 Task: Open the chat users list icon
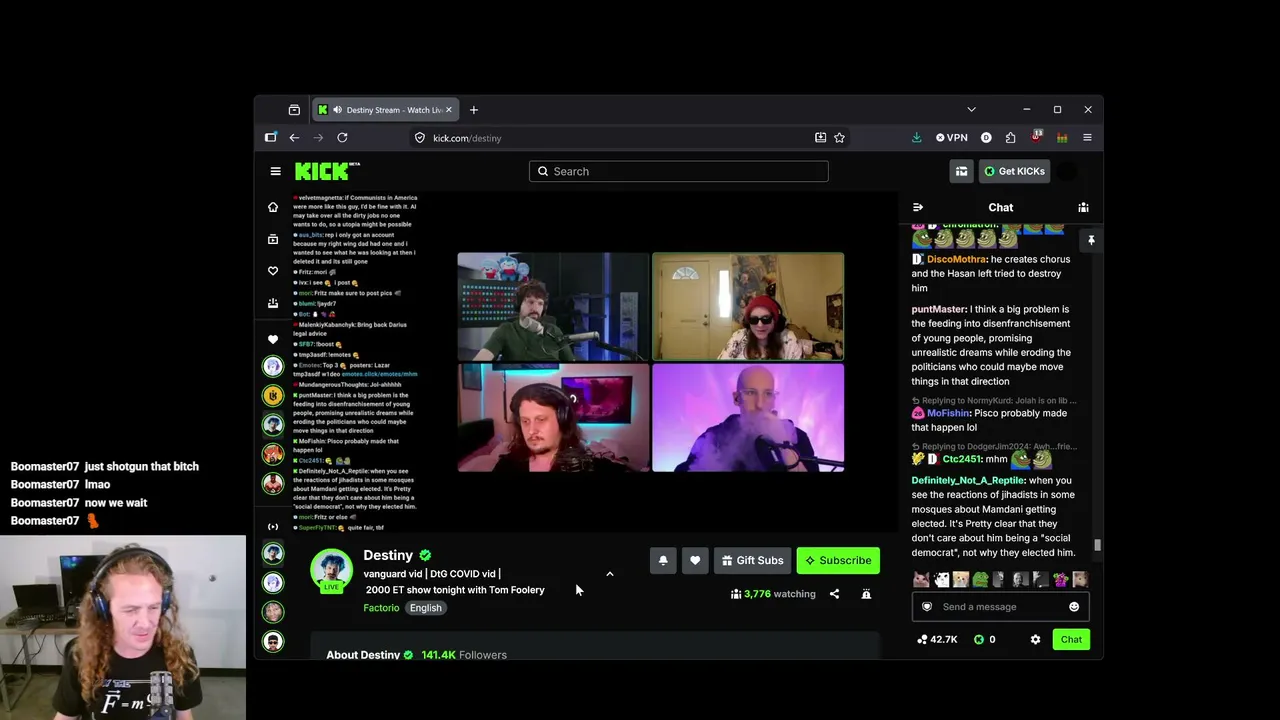(1083, 207)
